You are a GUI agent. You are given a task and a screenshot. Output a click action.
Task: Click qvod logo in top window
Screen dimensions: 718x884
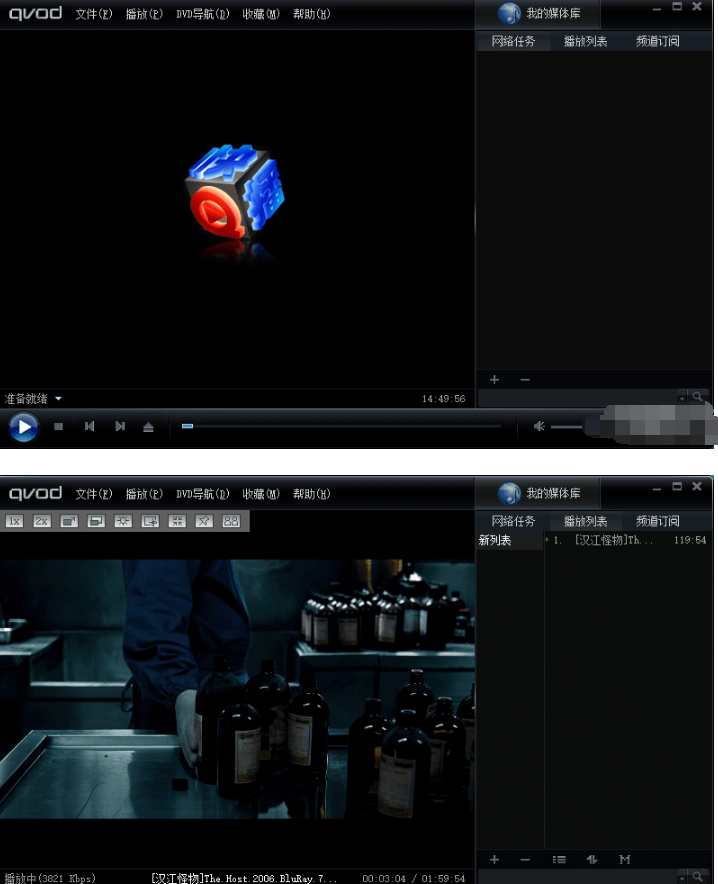(35, 13)
